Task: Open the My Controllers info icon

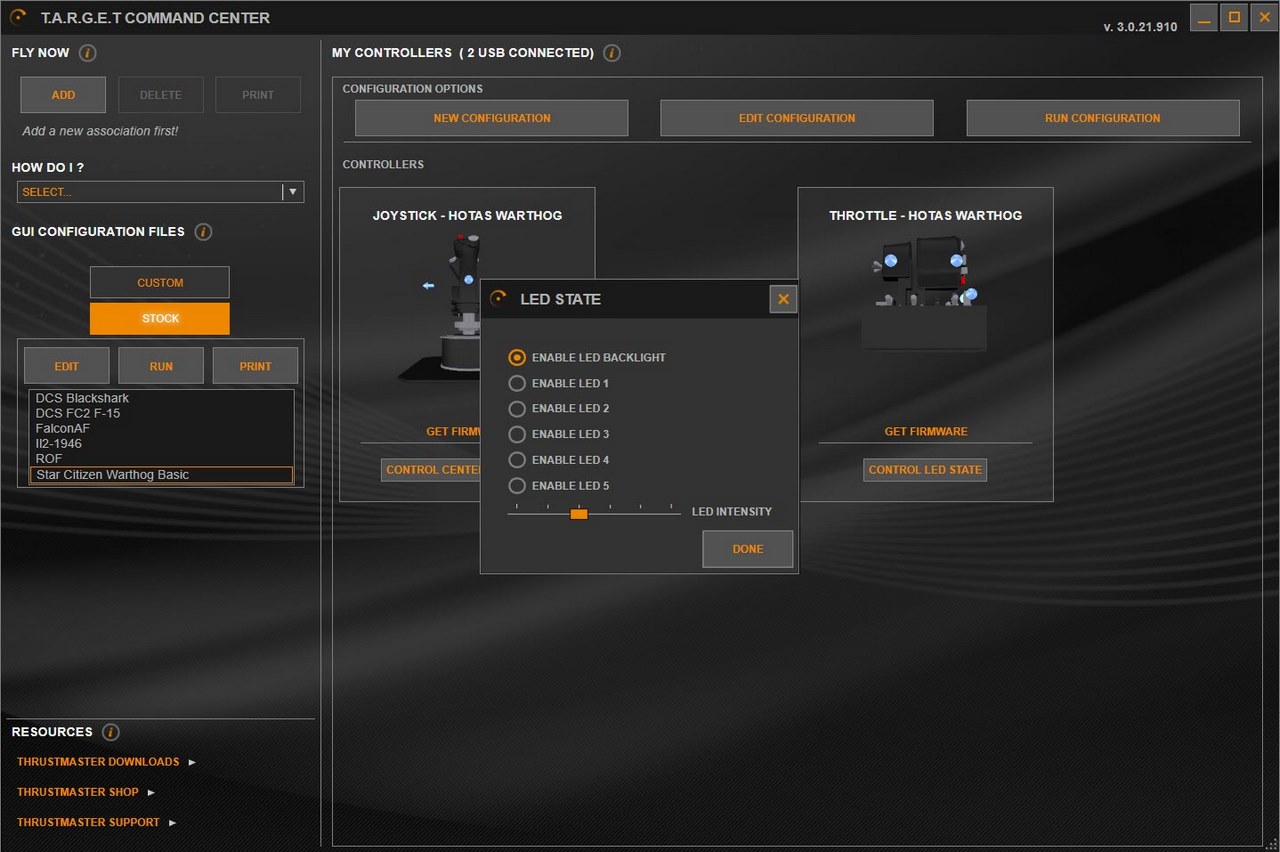Action: tap(612, 53)
